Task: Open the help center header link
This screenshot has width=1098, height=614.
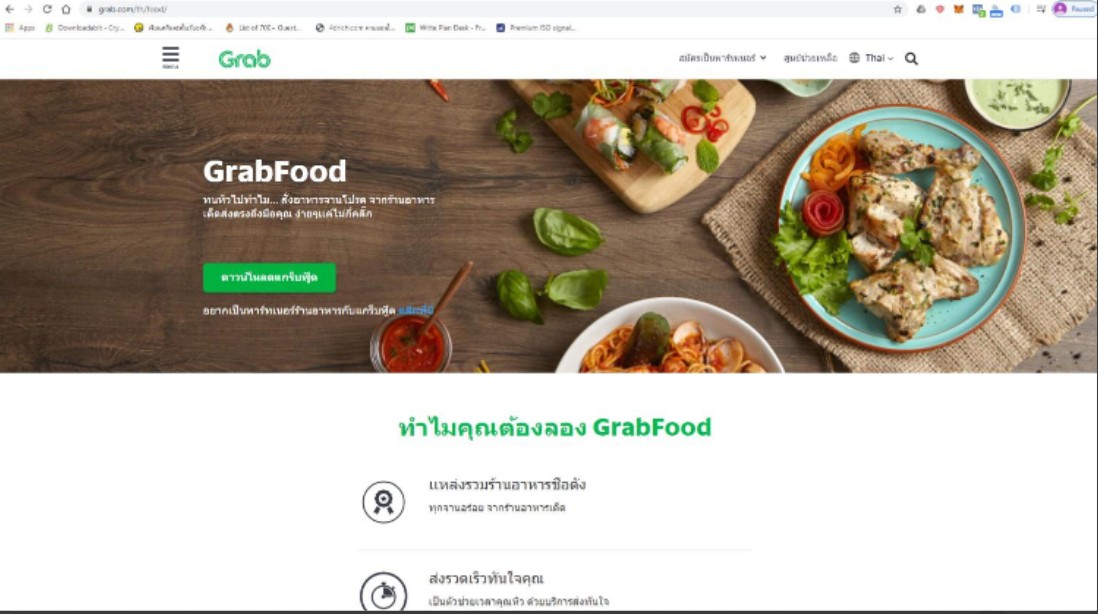Action: 810,58
